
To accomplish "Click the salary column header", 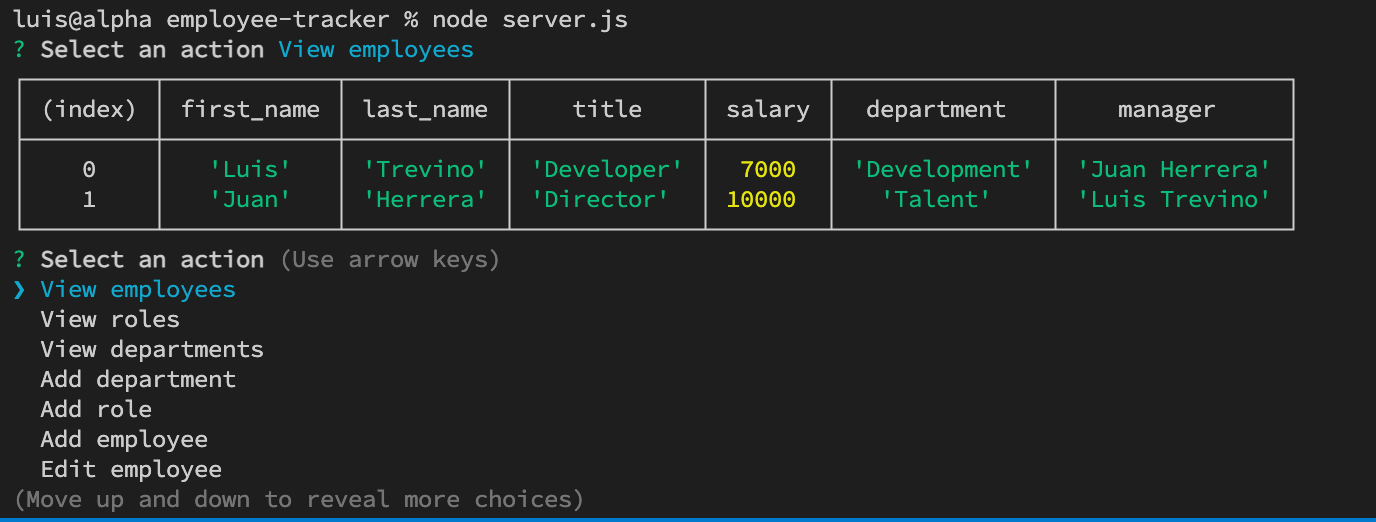I will coord(768,110).
